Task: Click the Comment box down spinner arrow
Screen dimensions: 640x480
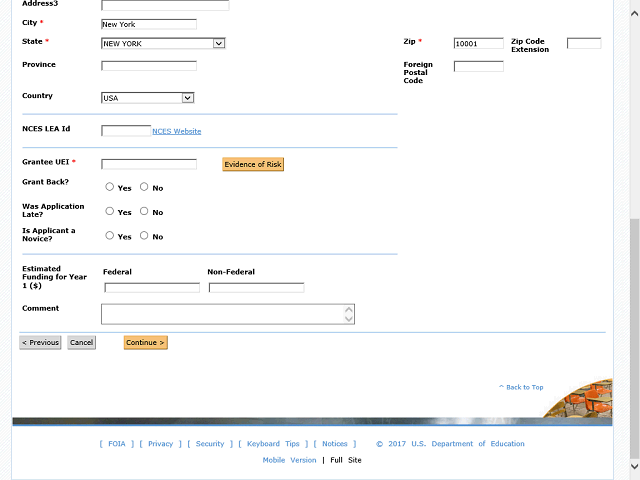Action: 349,319
